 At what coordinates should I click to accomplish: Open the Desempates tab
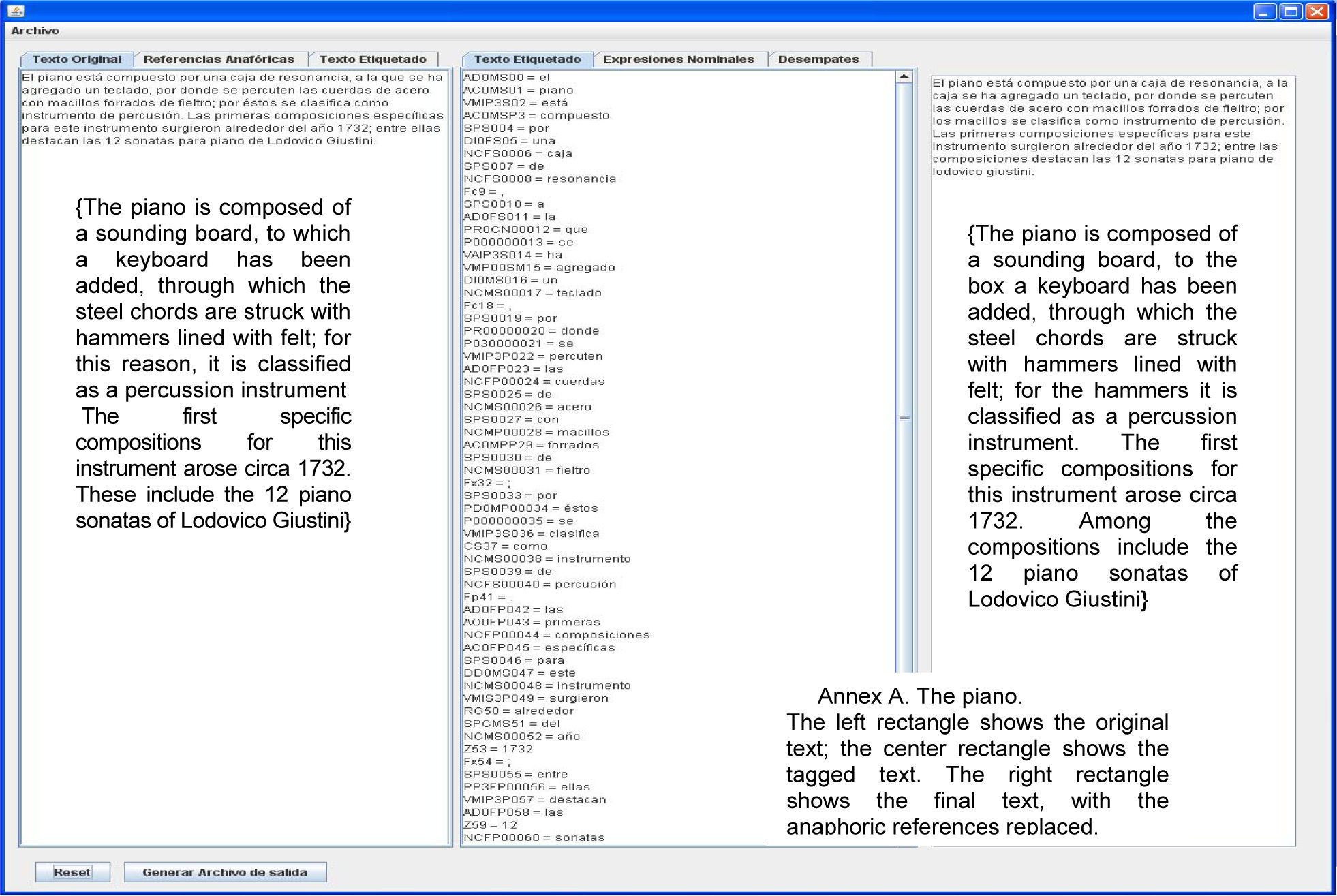point(818,59)
